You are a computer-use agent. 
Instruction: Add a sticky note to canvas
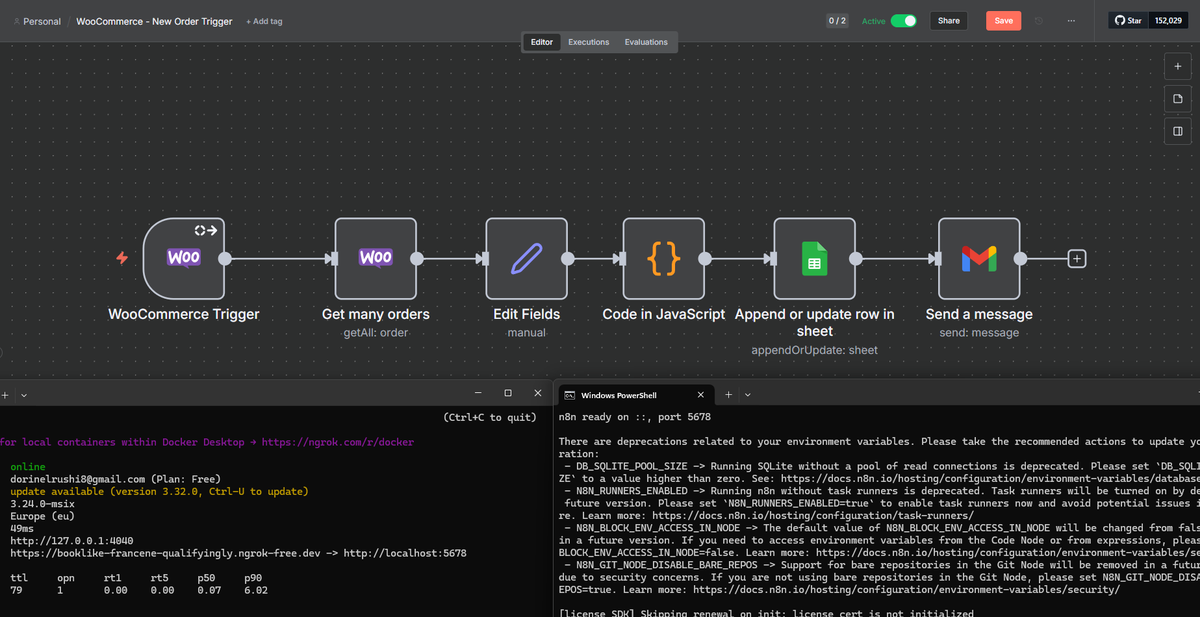point(1178,98)
